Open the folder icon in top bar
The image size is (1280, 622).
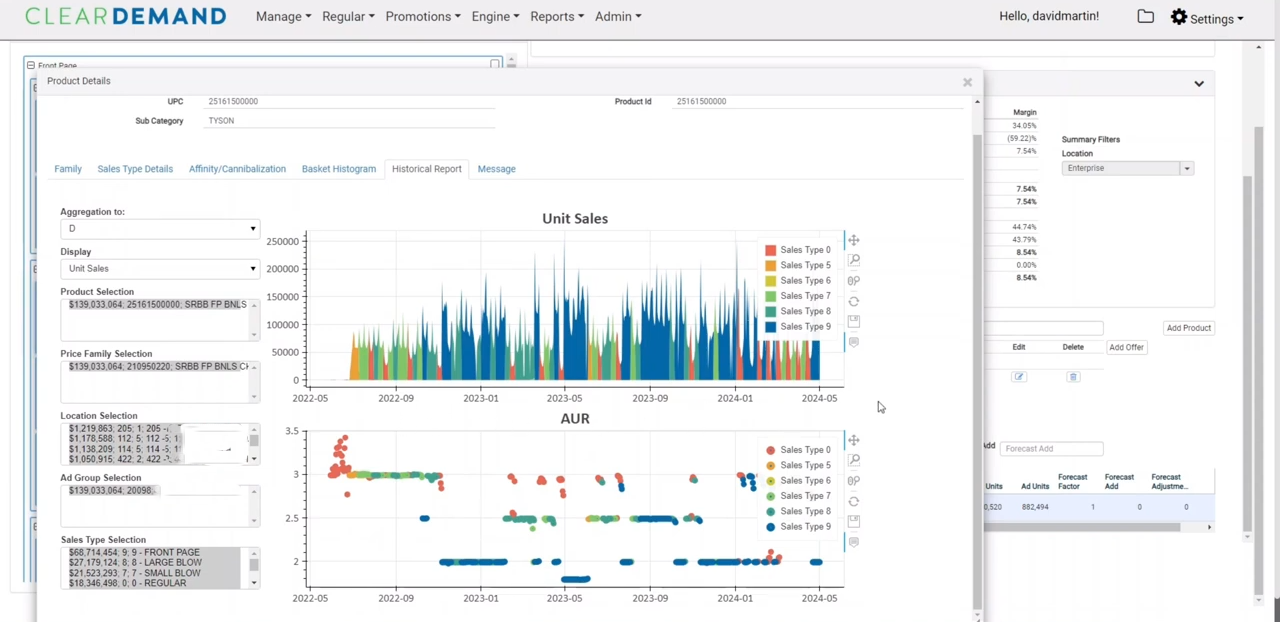tap(1145, 17)
